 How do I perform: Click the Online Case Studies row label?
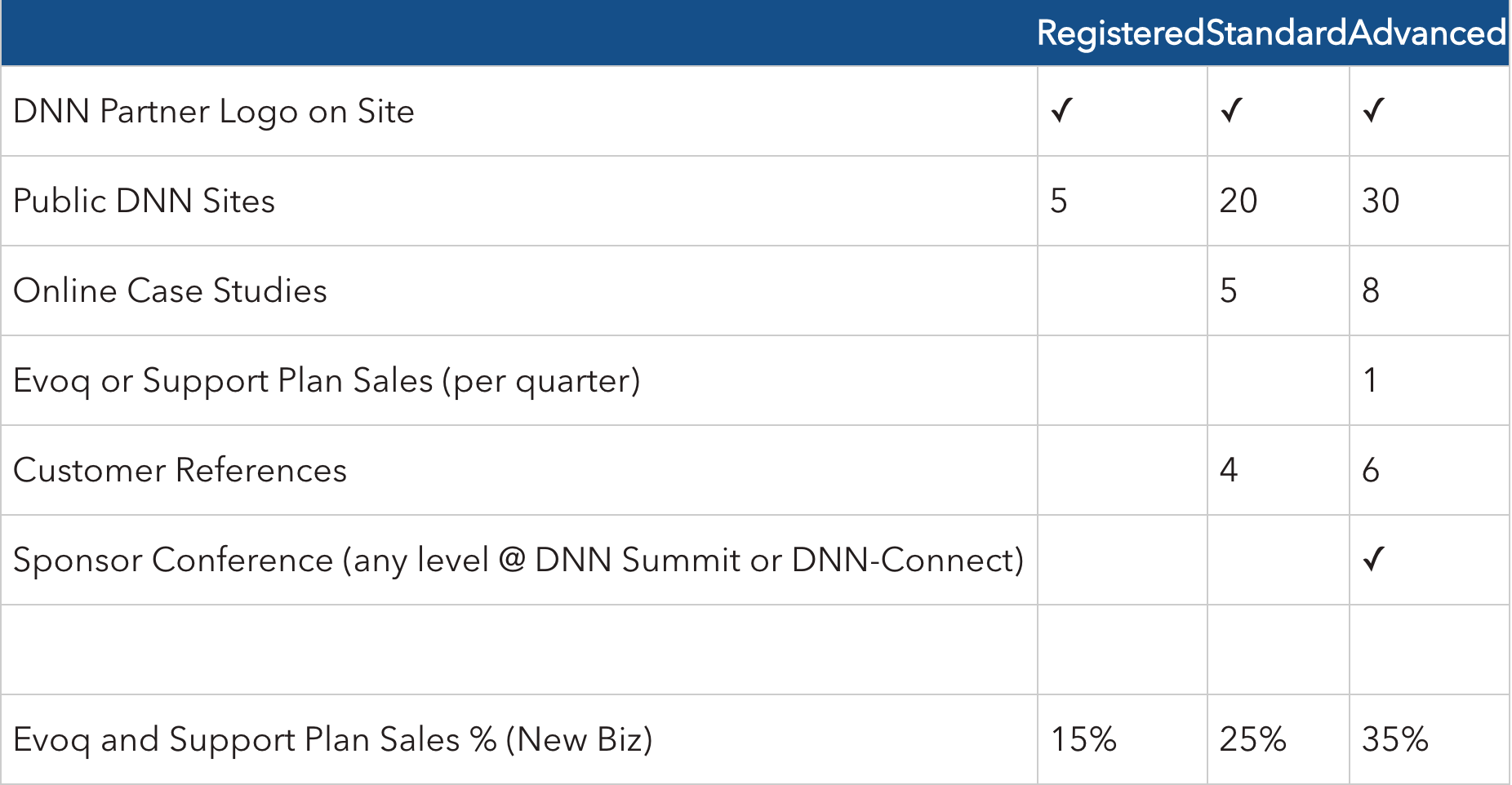click(x=171, y=290)
